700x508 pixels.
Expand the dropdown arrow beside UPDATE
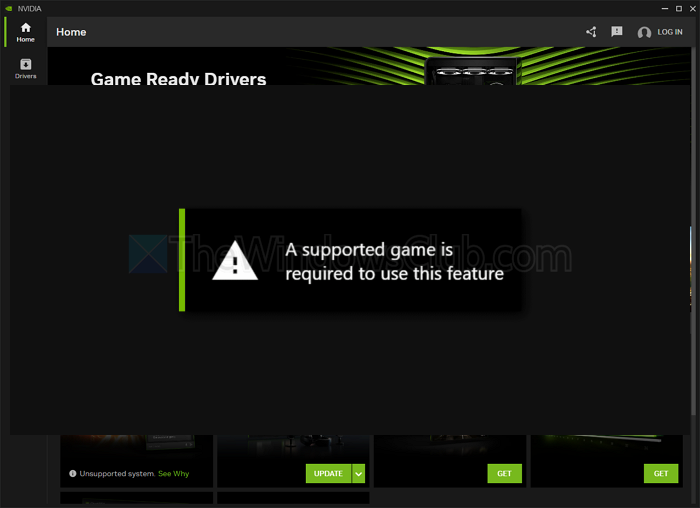pyautogui.click(x=358, y=474)
